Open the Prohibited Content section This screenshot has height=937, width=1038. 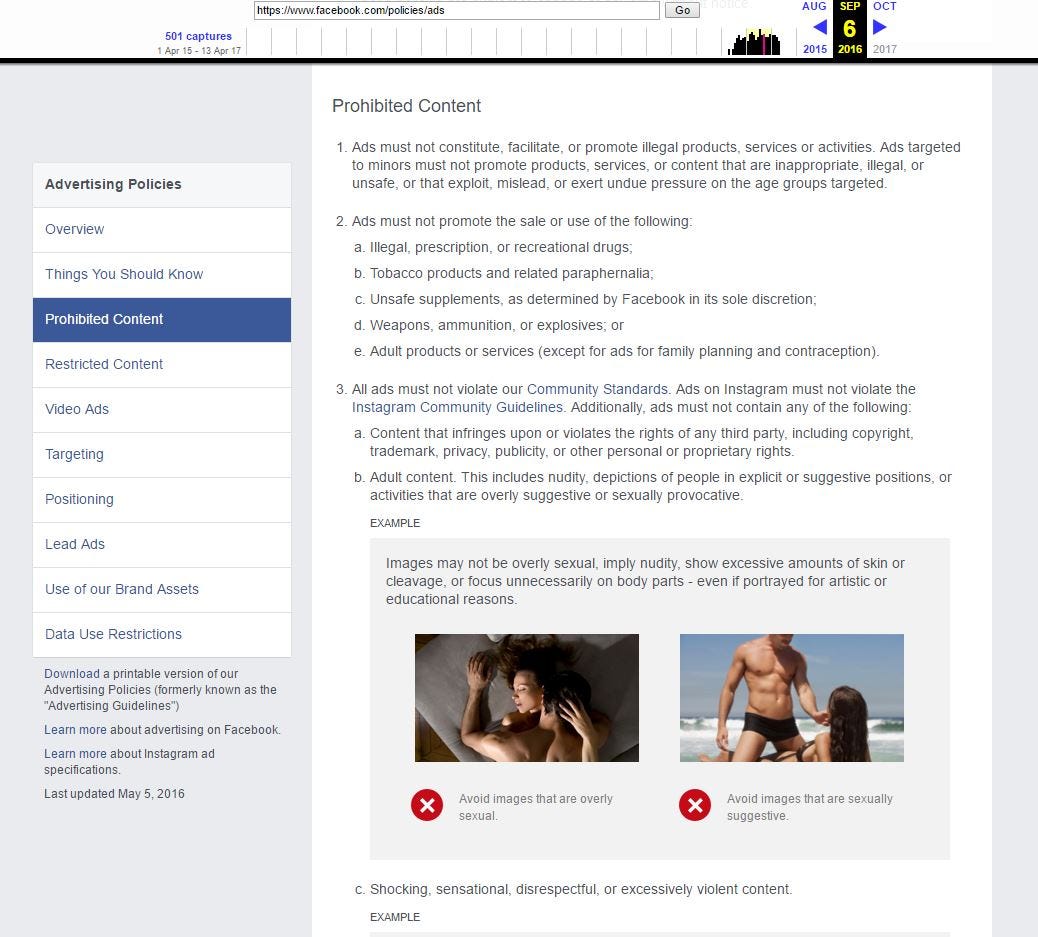click(104, 319)
